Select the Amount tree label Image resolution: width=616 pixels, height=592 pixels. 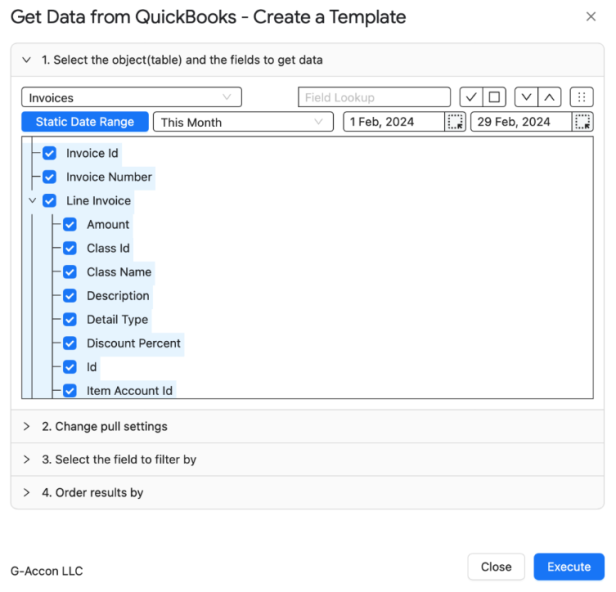(108, 225)
